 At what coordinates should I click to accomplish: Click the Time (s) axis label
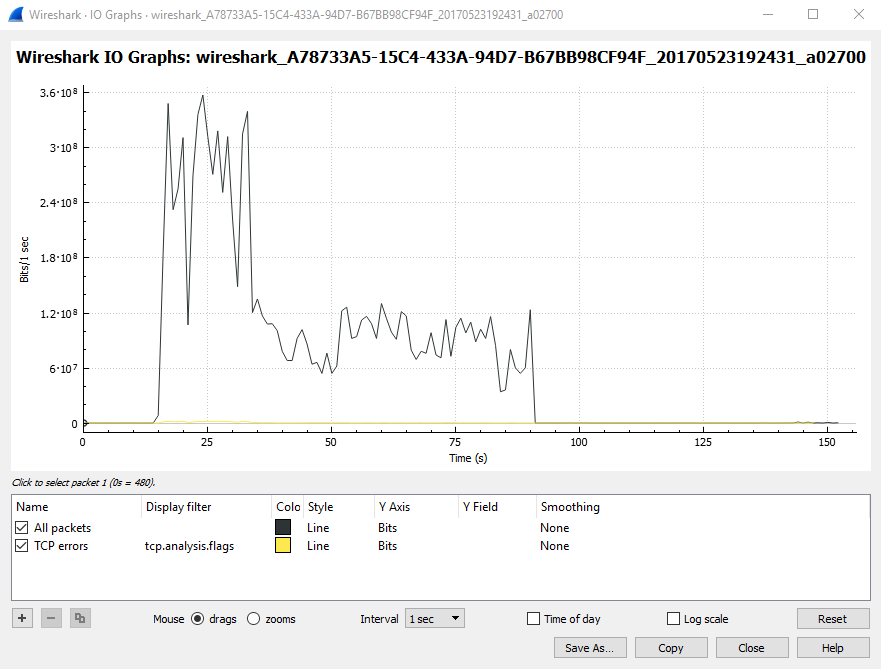click(x=468, y=458)
